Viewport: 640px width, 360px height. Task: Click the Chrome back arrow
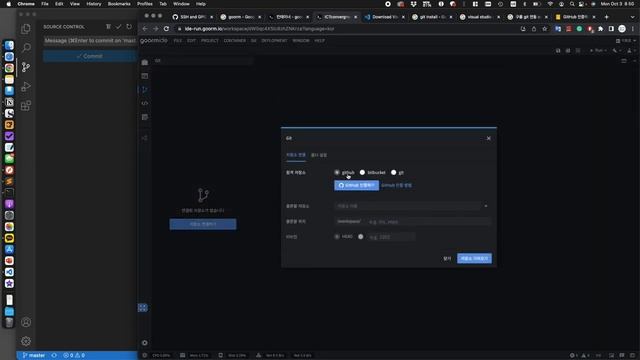point(145,29)
